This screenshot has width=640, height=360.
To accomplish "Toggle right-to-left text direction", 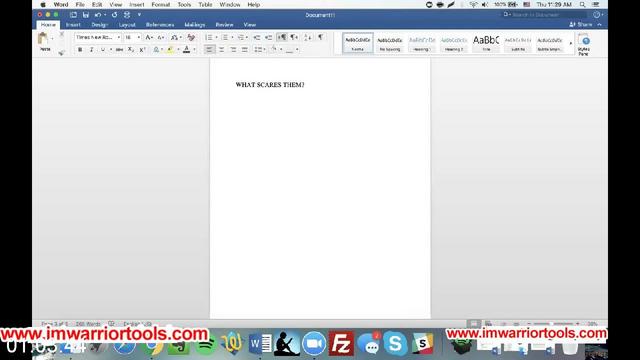I will point(294,38).
